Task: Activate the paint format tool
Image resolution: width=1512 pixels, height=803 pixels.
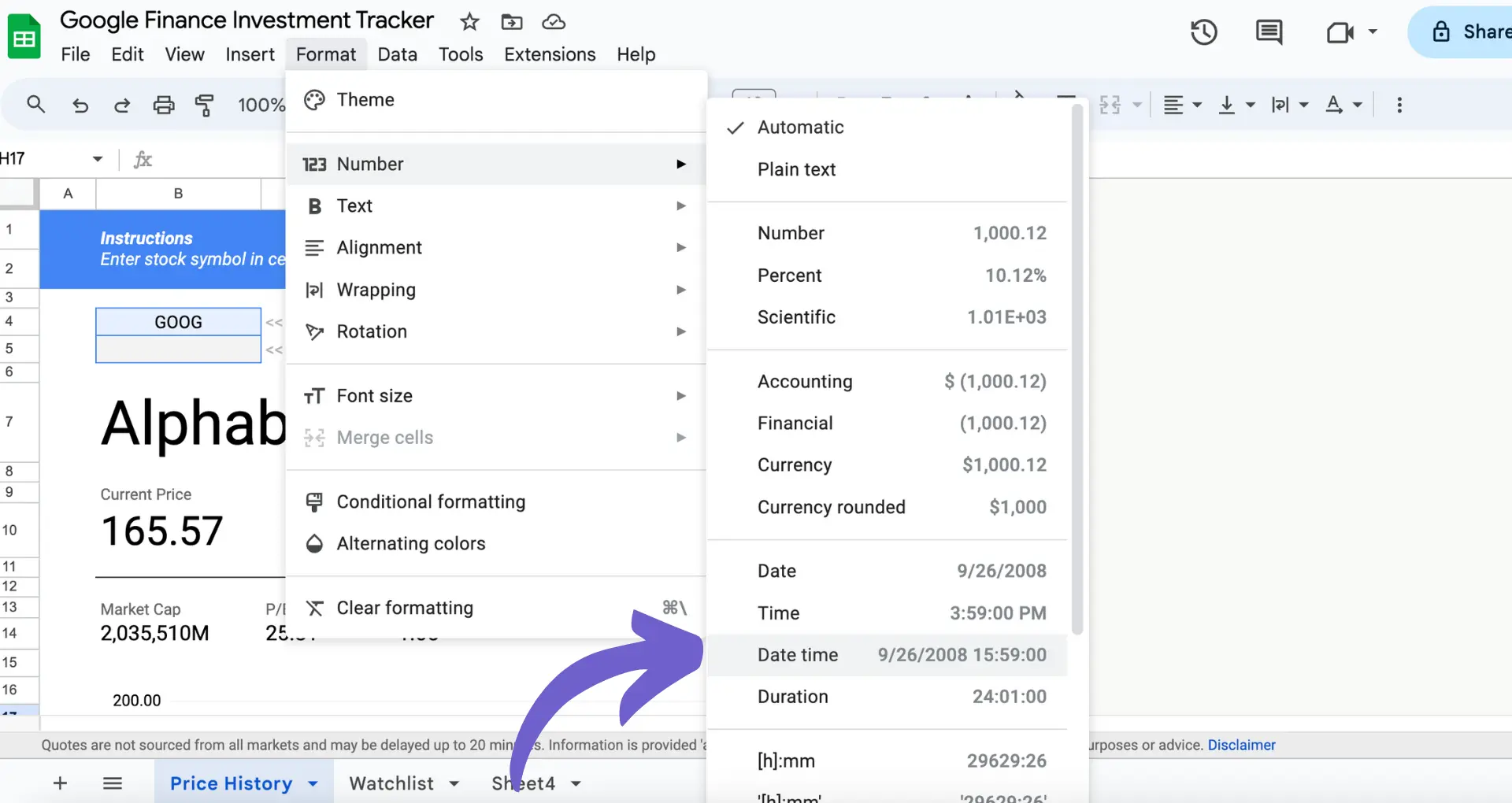Action: coord(205,105)
